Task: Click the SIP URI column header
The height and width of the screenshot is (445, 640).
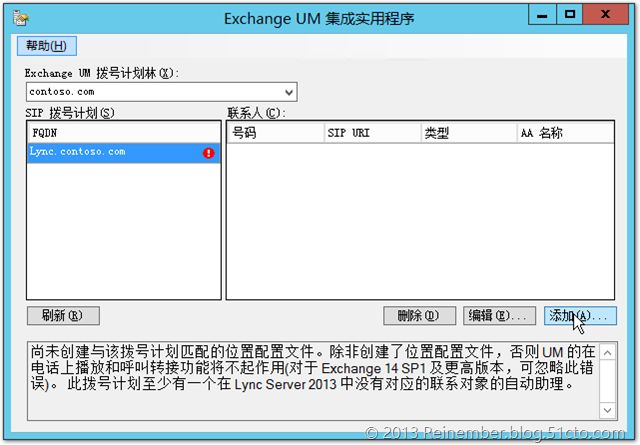Action: [x=372, y=133]
